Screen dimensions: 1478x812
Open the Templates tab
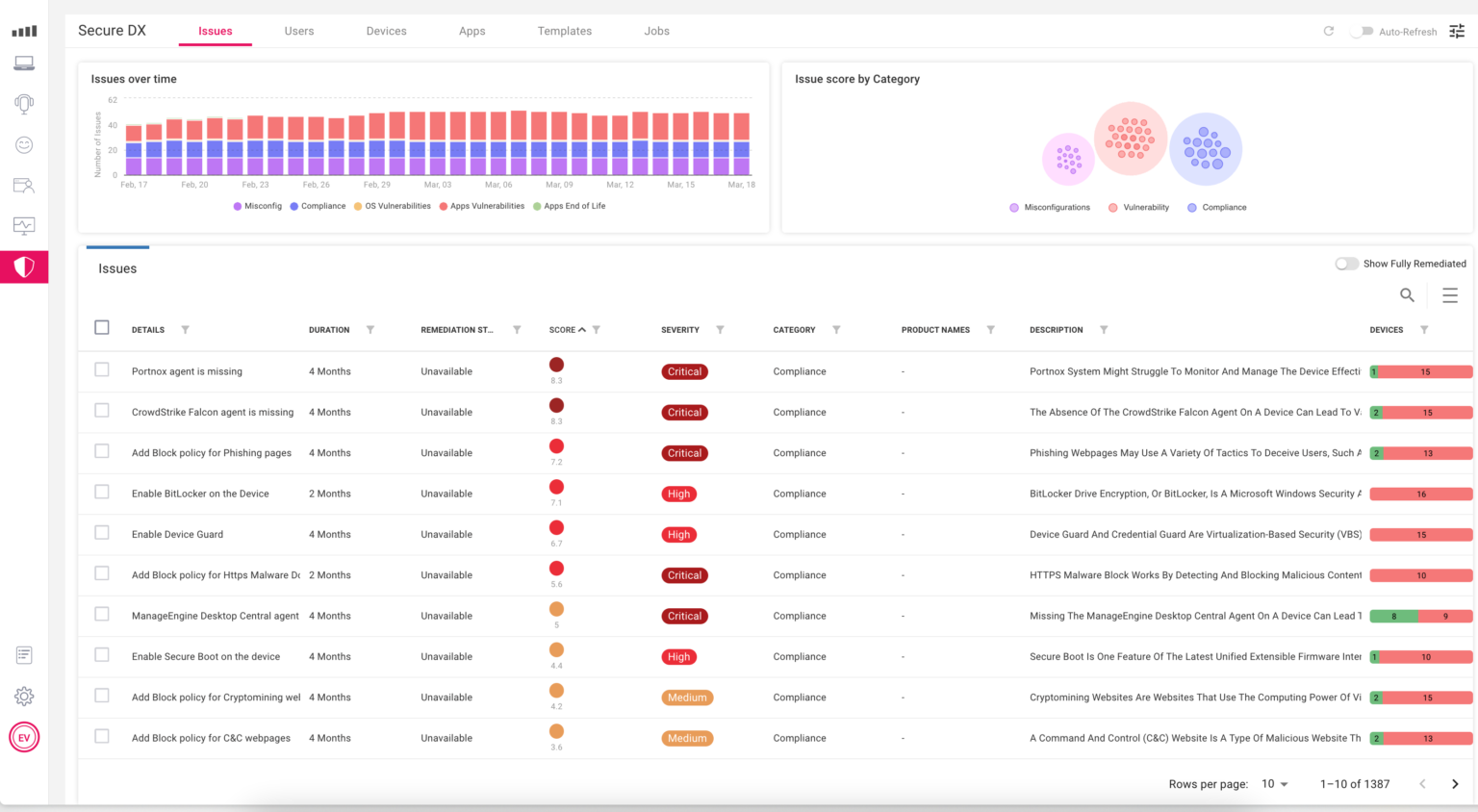click(x=565, y=31)
